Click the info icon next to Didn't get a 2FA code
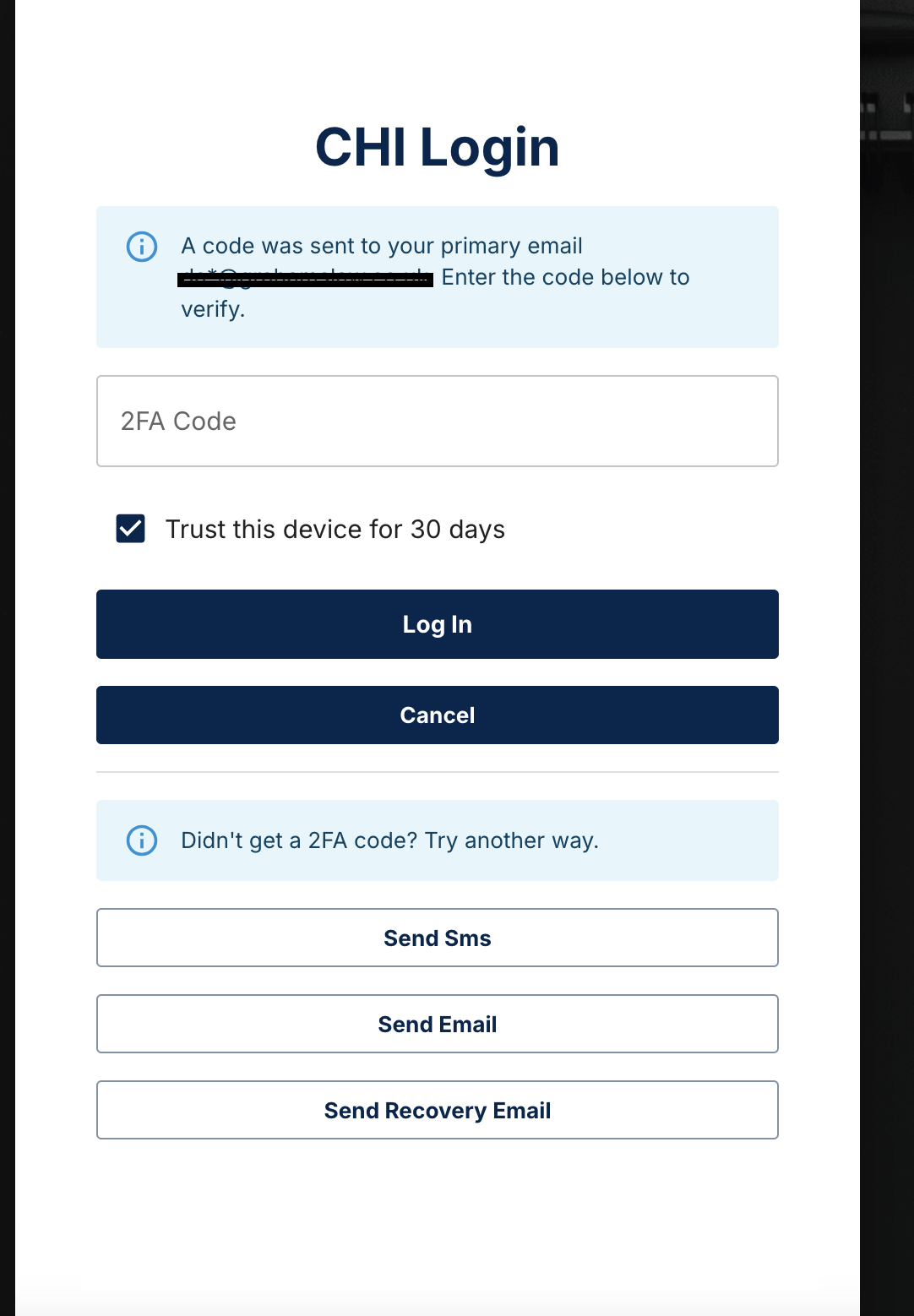This screenshot has height=1316, width=914. (142, 840)
